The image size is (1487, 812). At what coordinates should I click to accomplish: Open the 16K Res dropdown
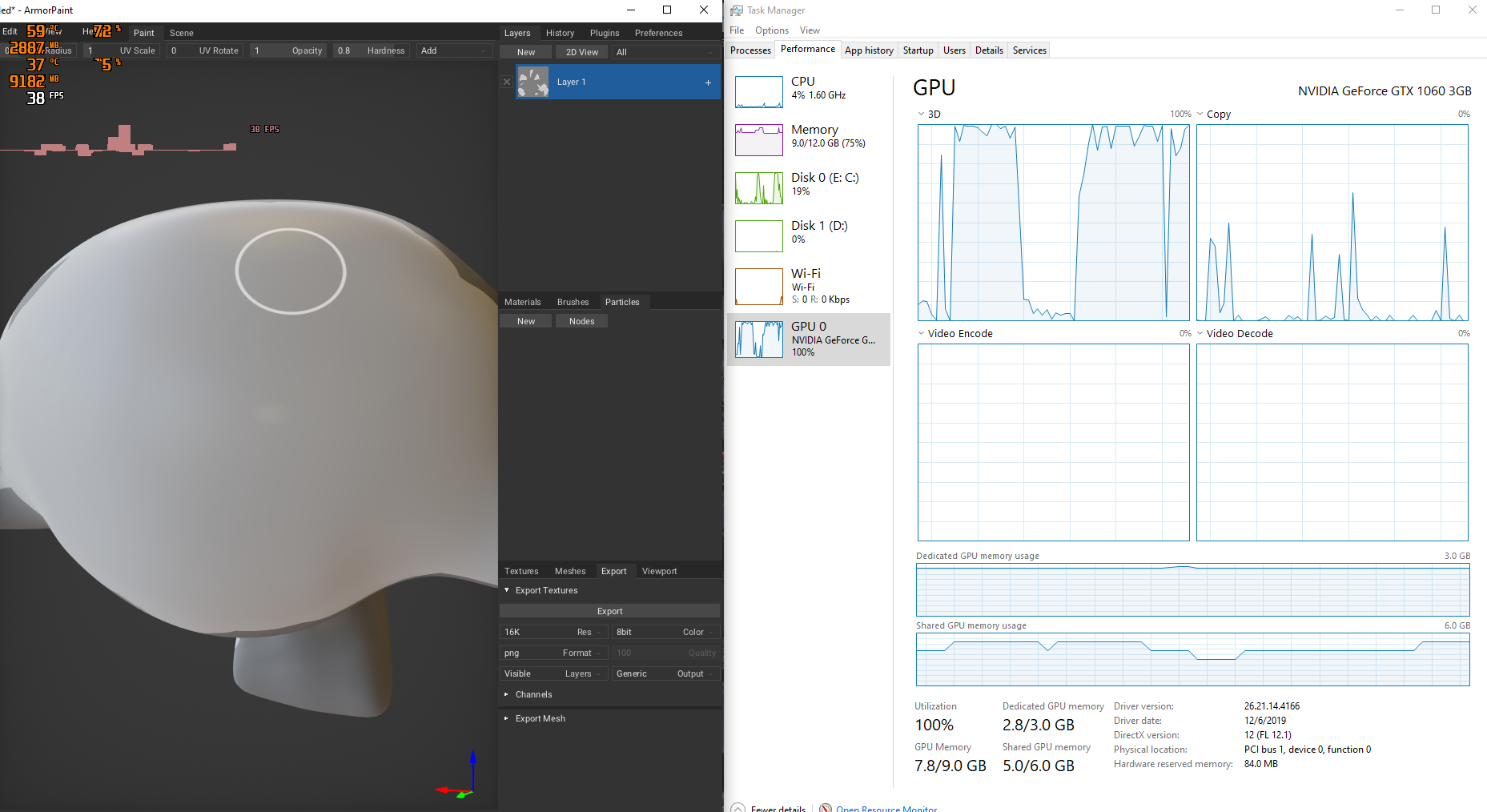click(x=553, y=632)
